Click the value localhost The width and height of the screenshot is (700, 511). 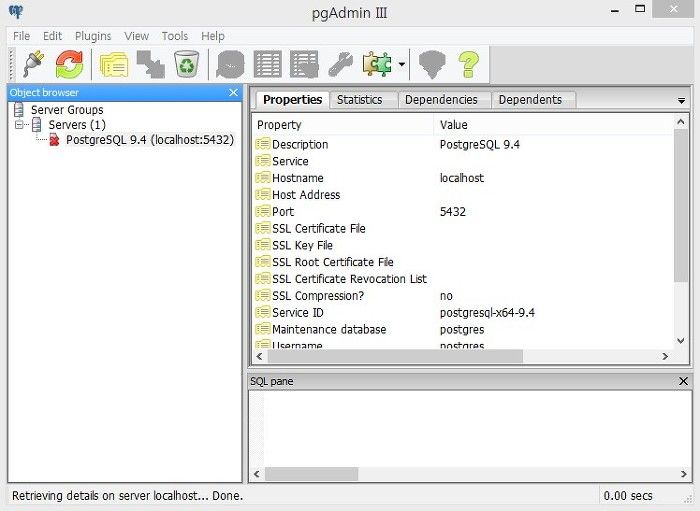click(462, 178)
